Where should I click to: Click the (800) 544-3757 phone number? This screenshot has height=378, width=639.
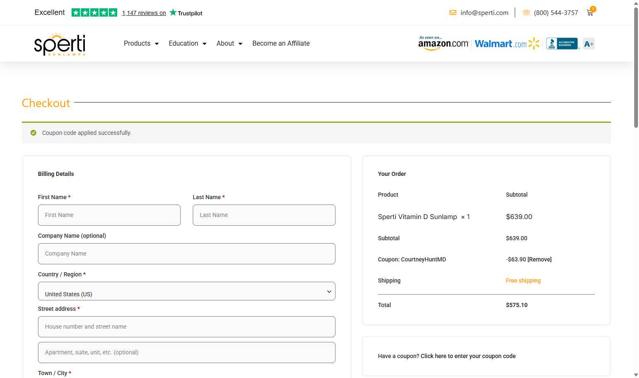(x=556, y=13)
